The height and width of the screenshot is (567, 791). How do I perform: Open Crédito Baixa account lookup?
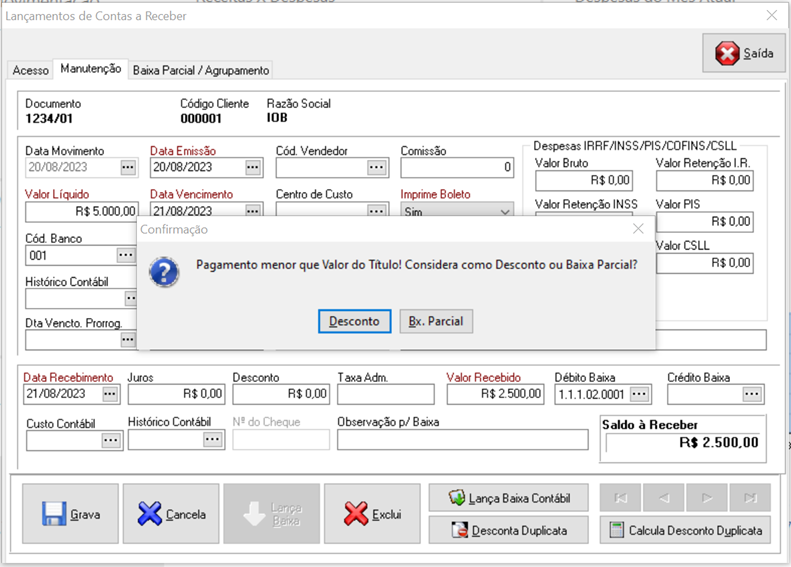(x=753, y=394)
